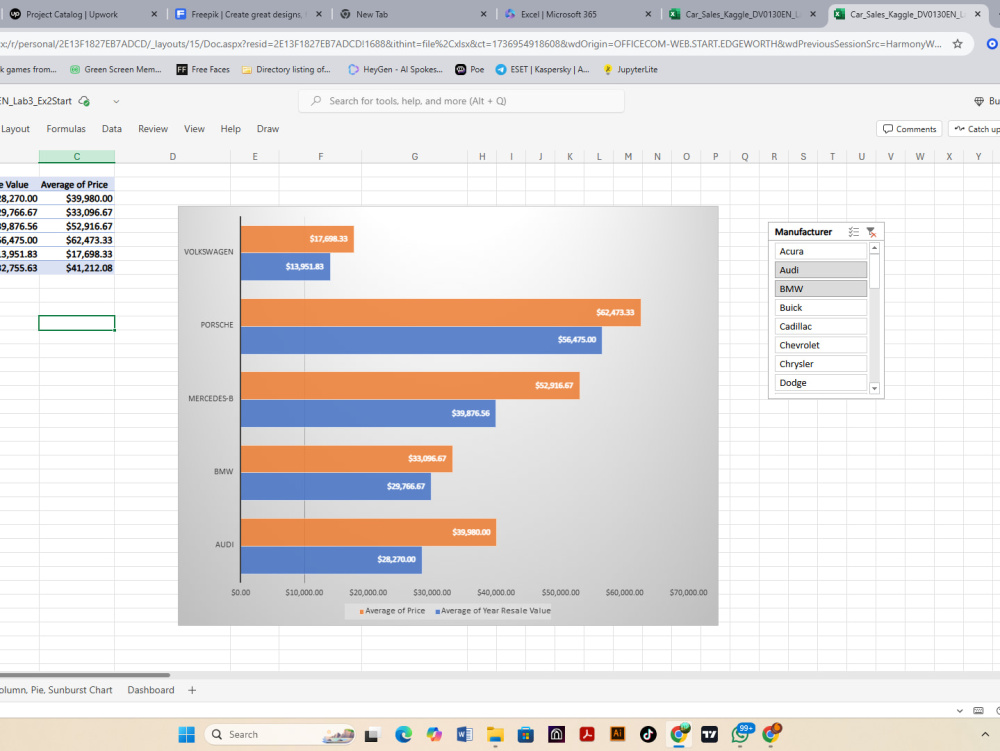Open the Data ribbon tab

[112, 129]
